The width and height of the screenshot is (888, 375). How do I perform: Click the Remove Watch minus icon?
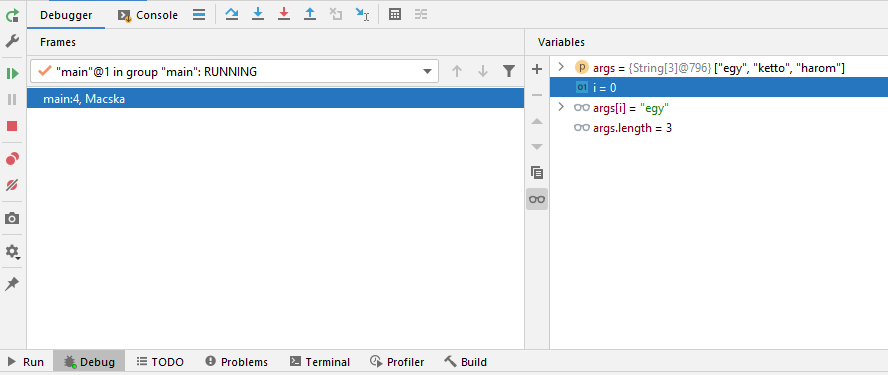(537, 95)
